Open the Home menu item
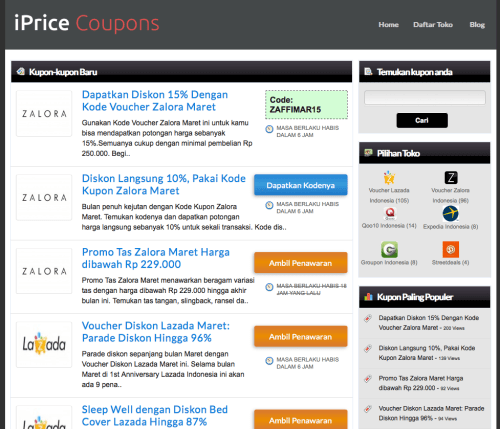 pyautogui.click(x=388, y=25)
